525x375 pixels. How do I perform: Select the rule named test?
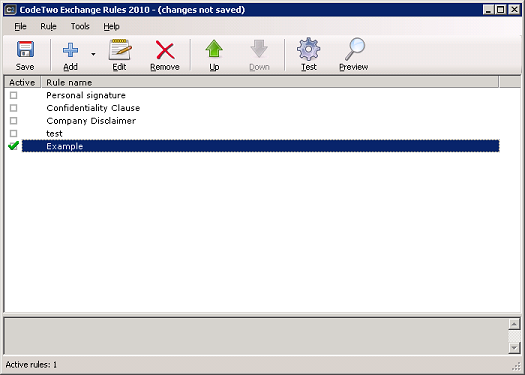[54, 134]
